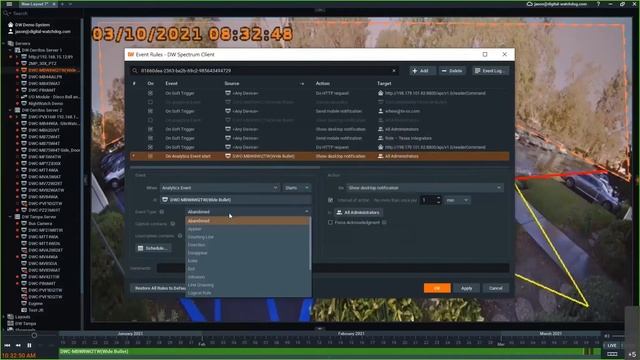640x360 pixels.
Task: Click the event type dropdown list scrollbar
Action: click(x=310, y=243)
